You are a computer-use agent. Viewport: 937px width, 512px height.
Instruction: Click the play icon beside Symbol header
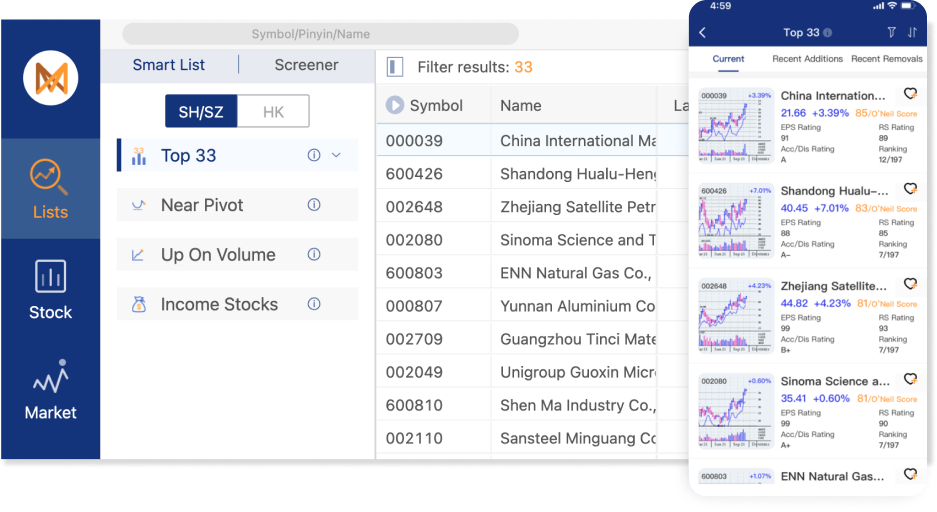point(395,105)
